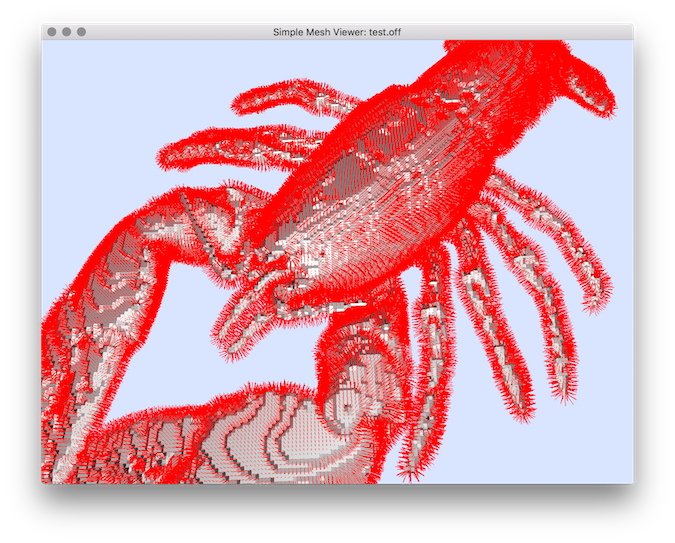Click the leftmost gray close window button
675x543 pixels.
click(52, 32)
